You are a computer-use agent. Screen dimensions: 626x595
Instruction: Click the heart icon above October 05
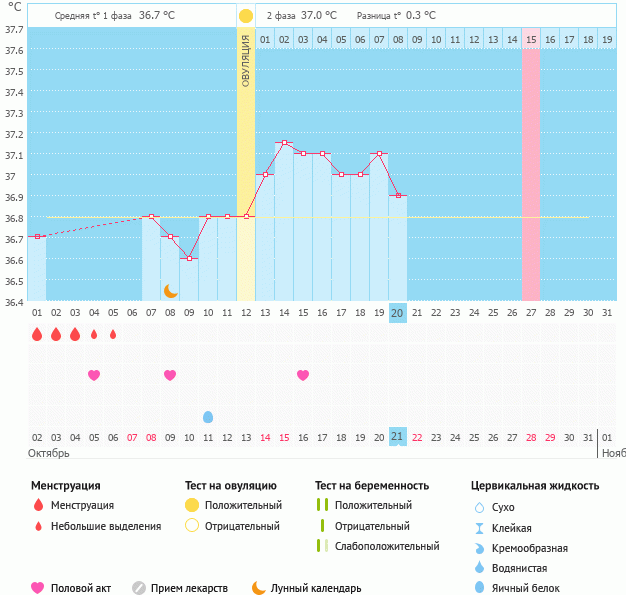(94, 375)
